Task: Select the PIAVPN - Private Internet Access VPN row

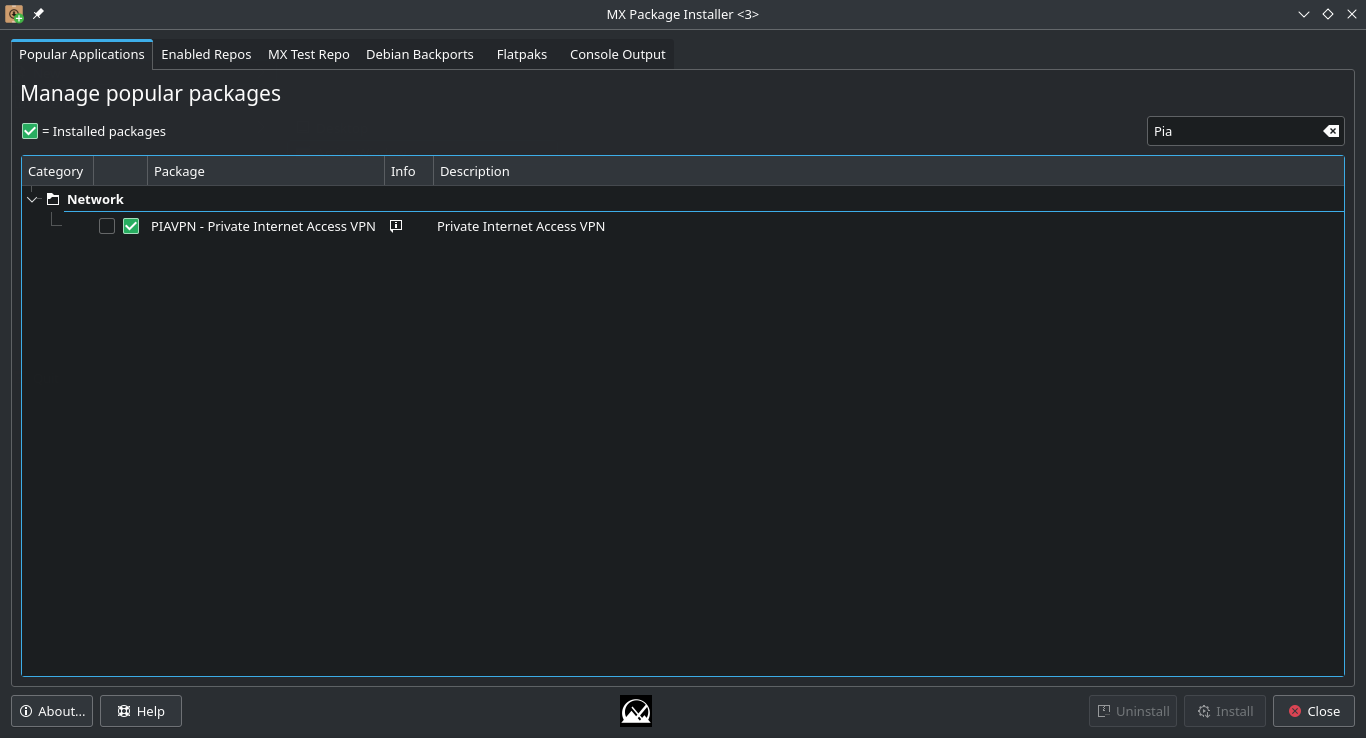Action: click(683, 226)
